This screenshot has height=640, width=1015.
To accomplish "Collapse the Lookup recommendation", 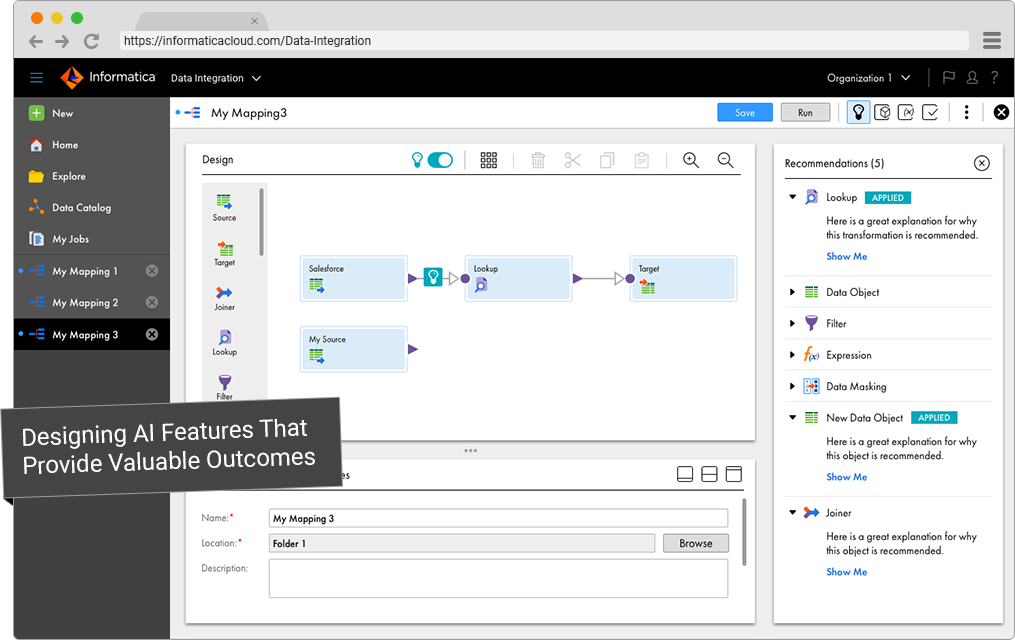I will click(792, 197).
